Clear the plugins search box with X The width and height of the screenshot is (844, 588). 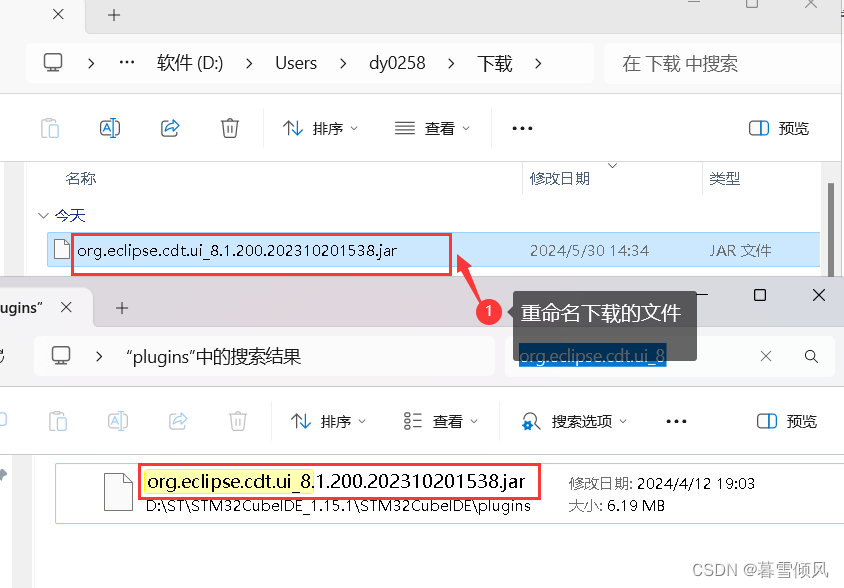coord(765,356)
